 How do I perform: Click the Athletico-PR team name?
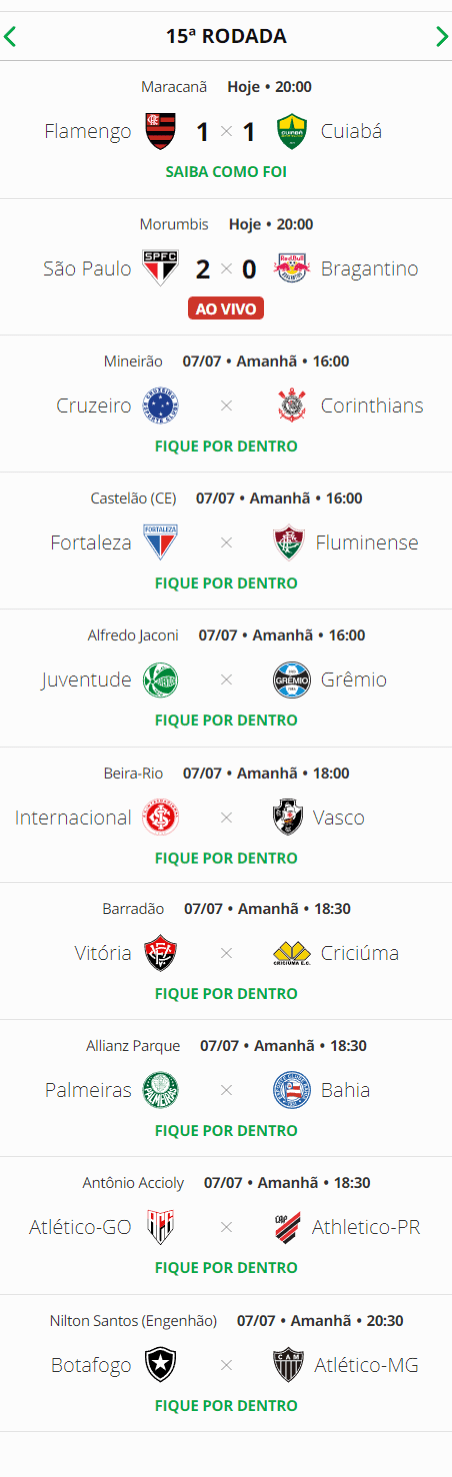click(366, 1227)
